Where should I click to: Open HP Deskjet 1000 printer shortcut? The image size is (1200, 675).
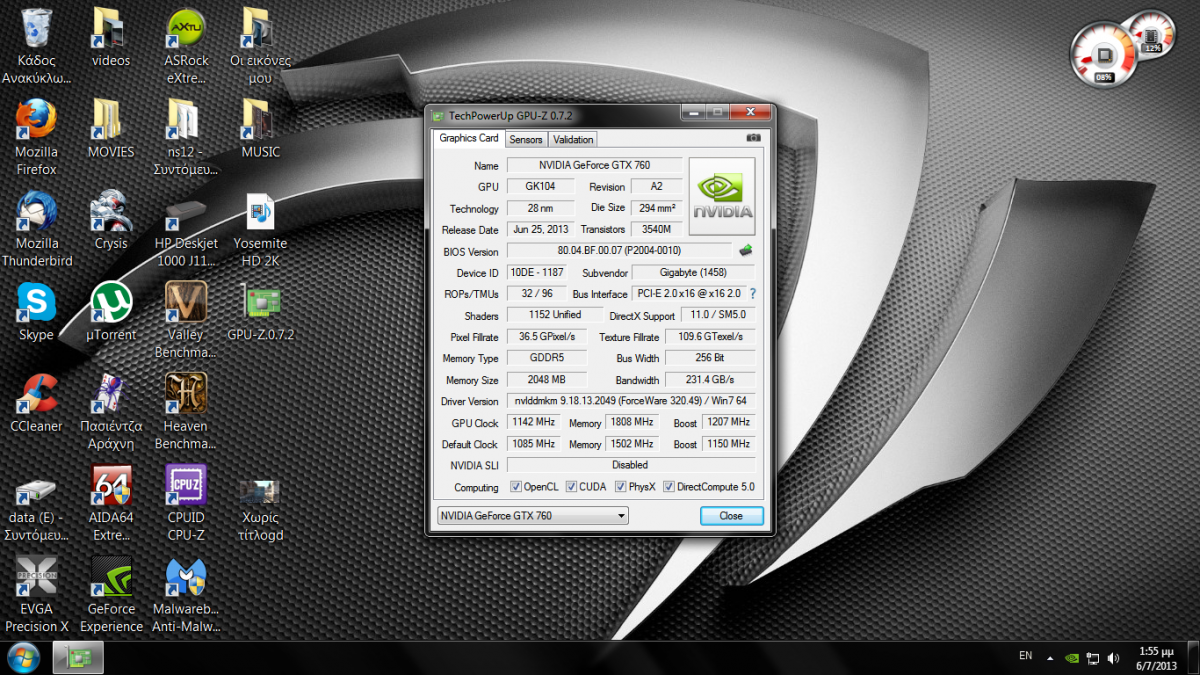pos(186,229)
